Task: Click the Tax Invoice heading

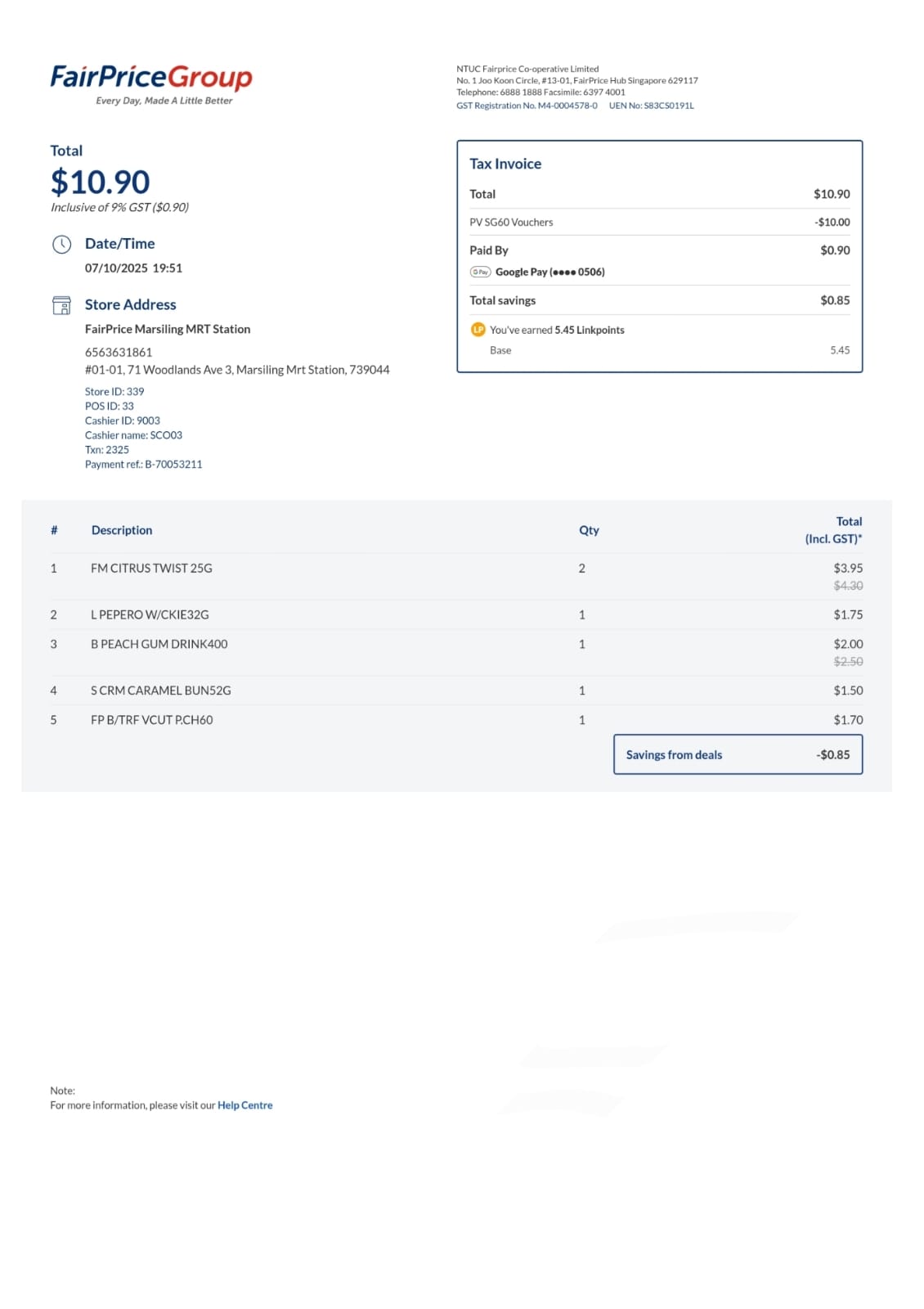Action: (x=505, y=164)
